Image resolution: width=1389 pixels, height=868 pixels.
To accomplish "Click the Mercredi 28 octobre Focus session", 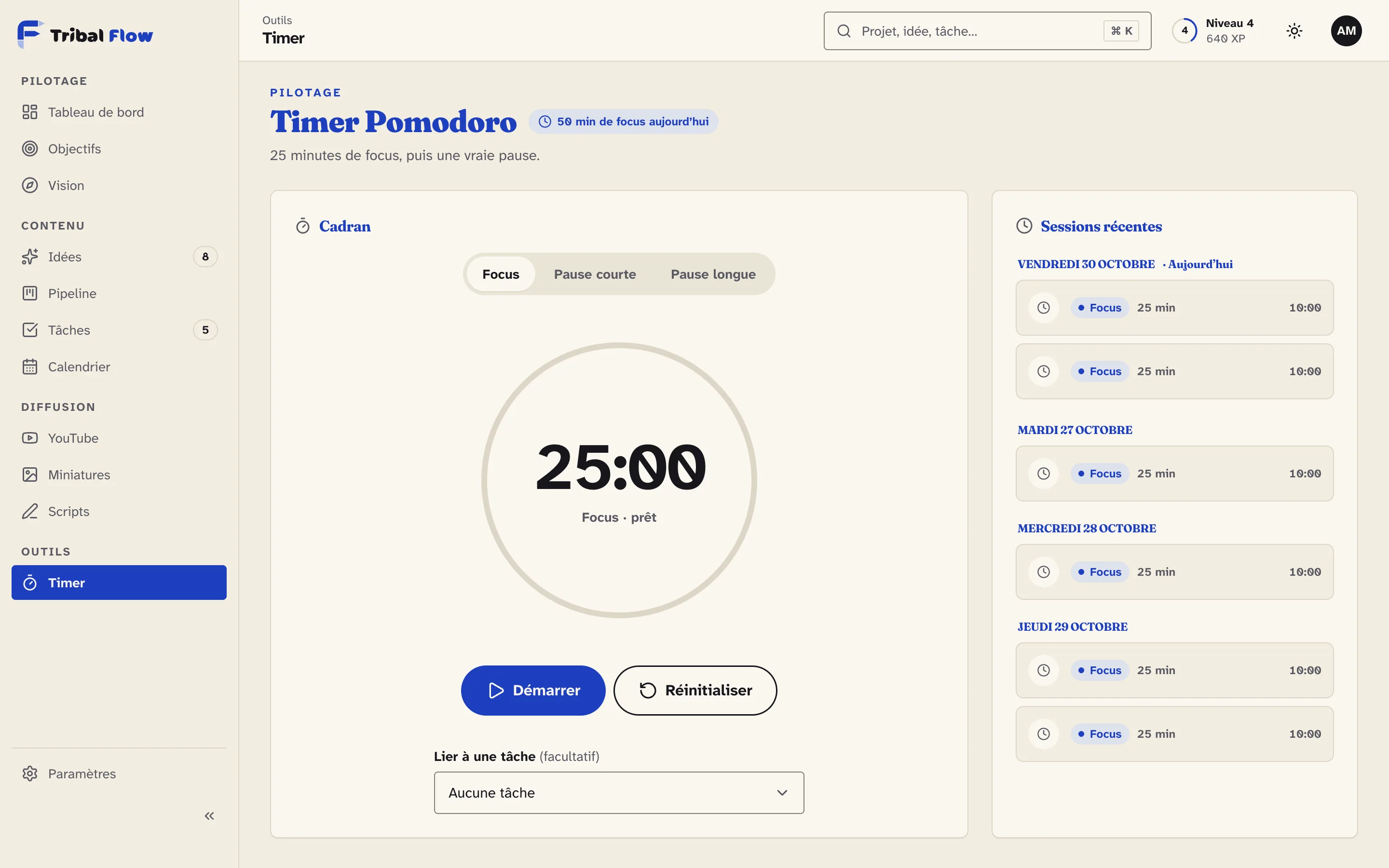I will (x=1174, y=572).
